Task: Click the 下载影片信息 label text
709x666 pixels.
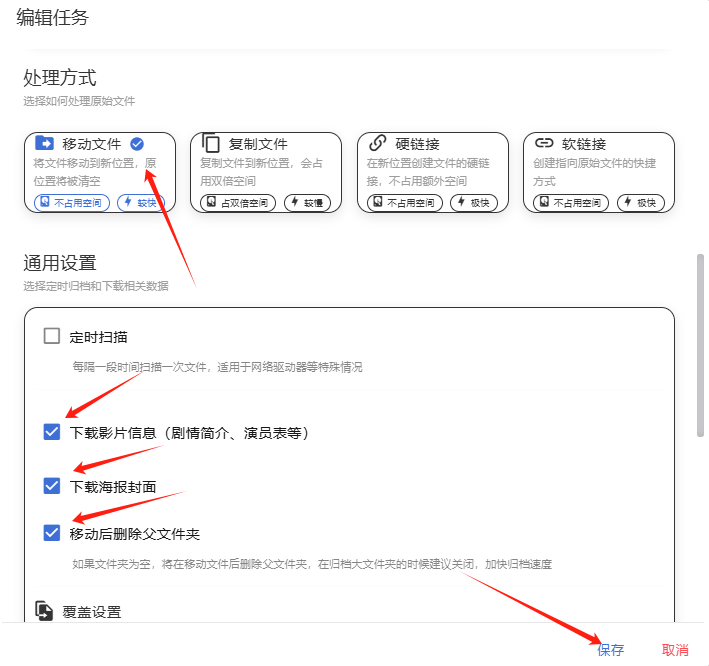Action: 189,433
